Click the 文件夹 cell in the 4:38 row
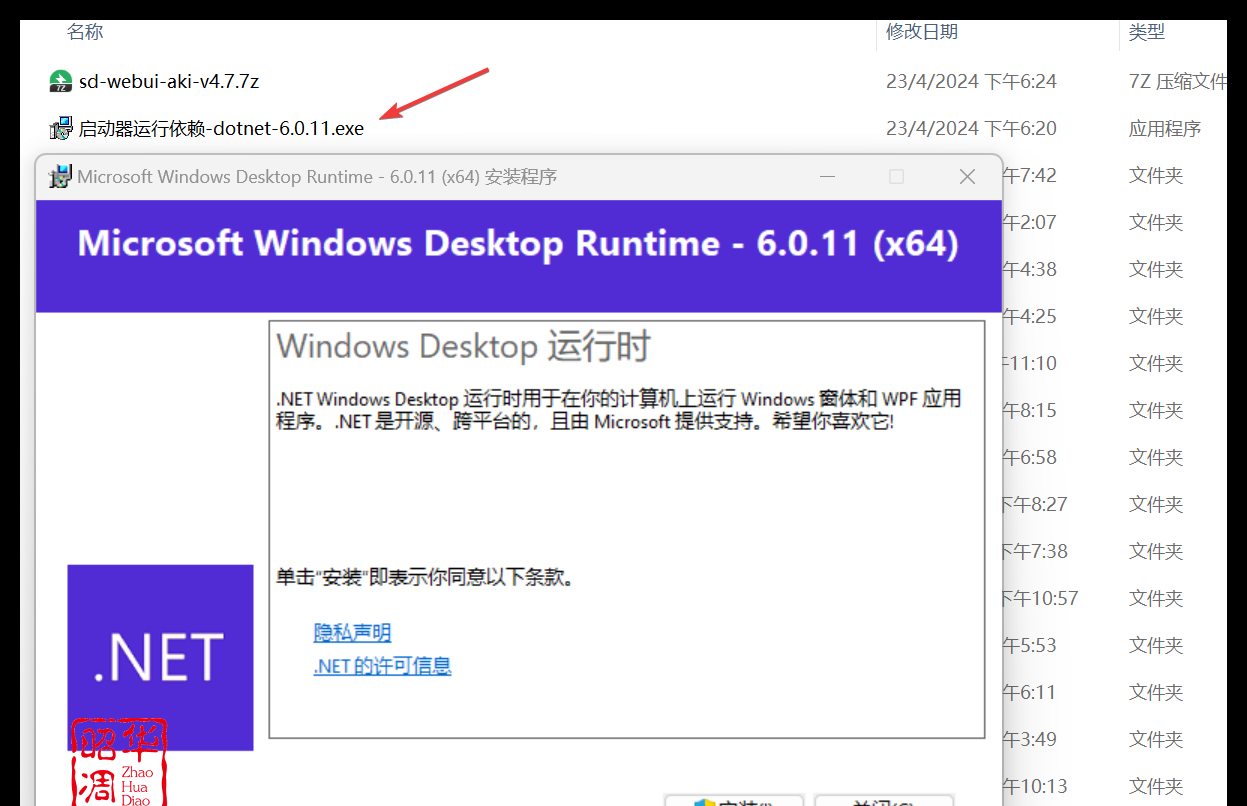The height and width of the screenshot is (806, 1247). [1156, 269]
